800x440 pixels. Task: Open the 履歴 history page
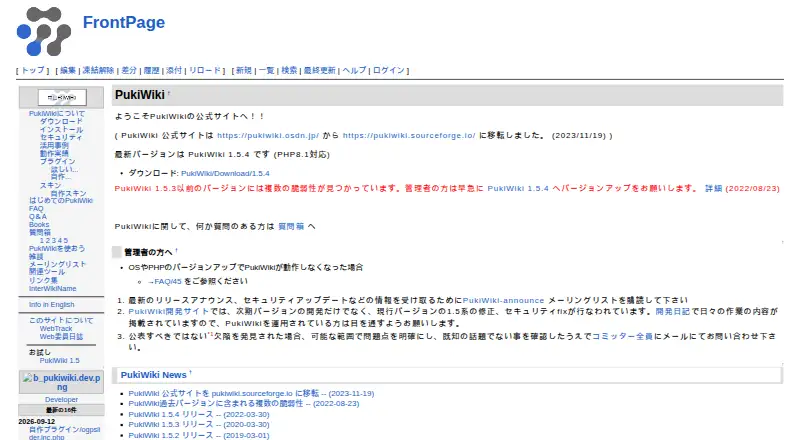(x=152, y=70)
